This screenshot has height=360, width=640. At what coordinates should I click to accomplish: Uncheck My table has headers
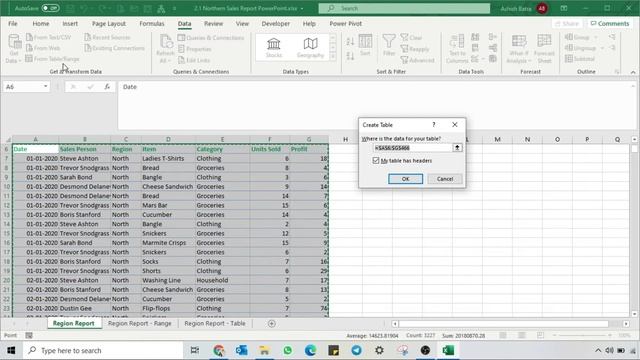376,161
